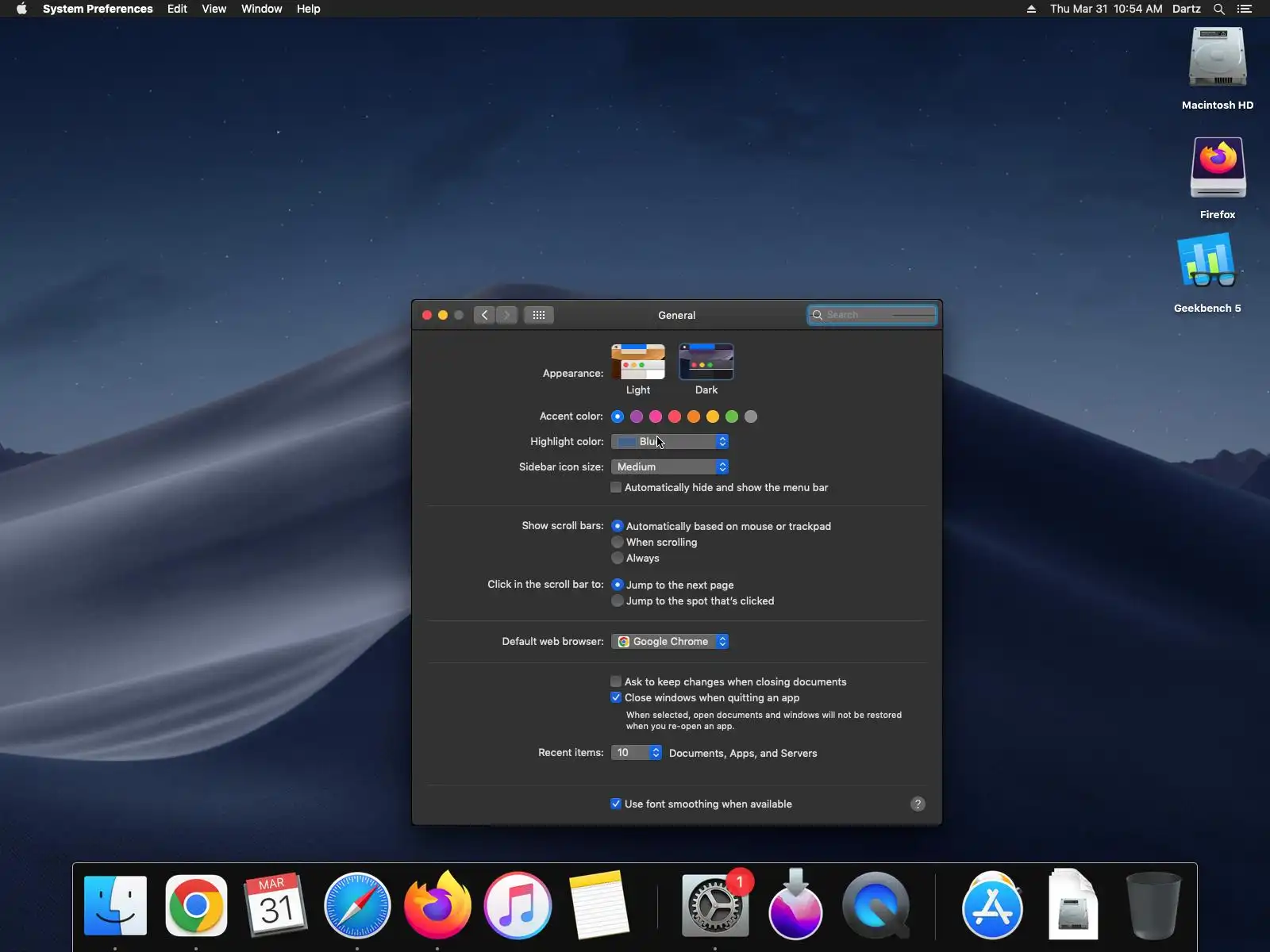Open the Firefox disk image on desktop
Screen dimensions: 1270x952
(1218, 167)
